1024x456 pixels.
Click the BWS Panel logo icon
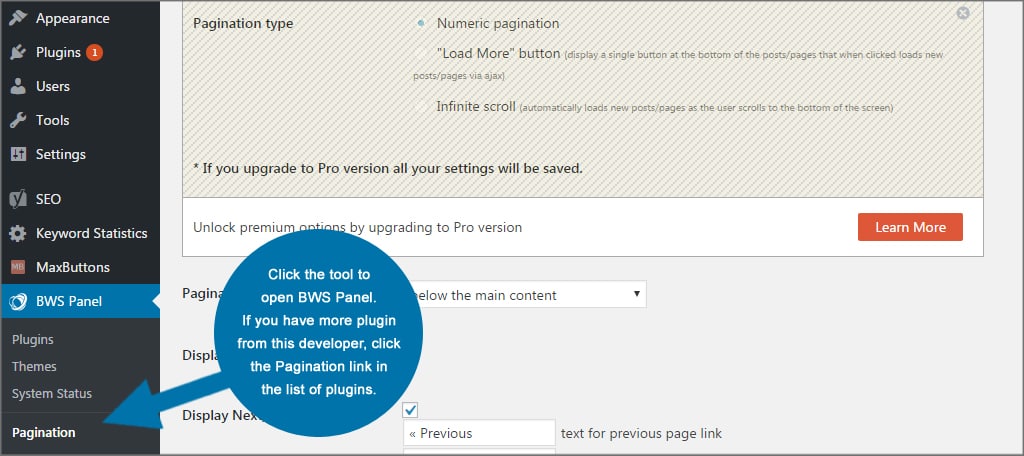coord(18,301)
